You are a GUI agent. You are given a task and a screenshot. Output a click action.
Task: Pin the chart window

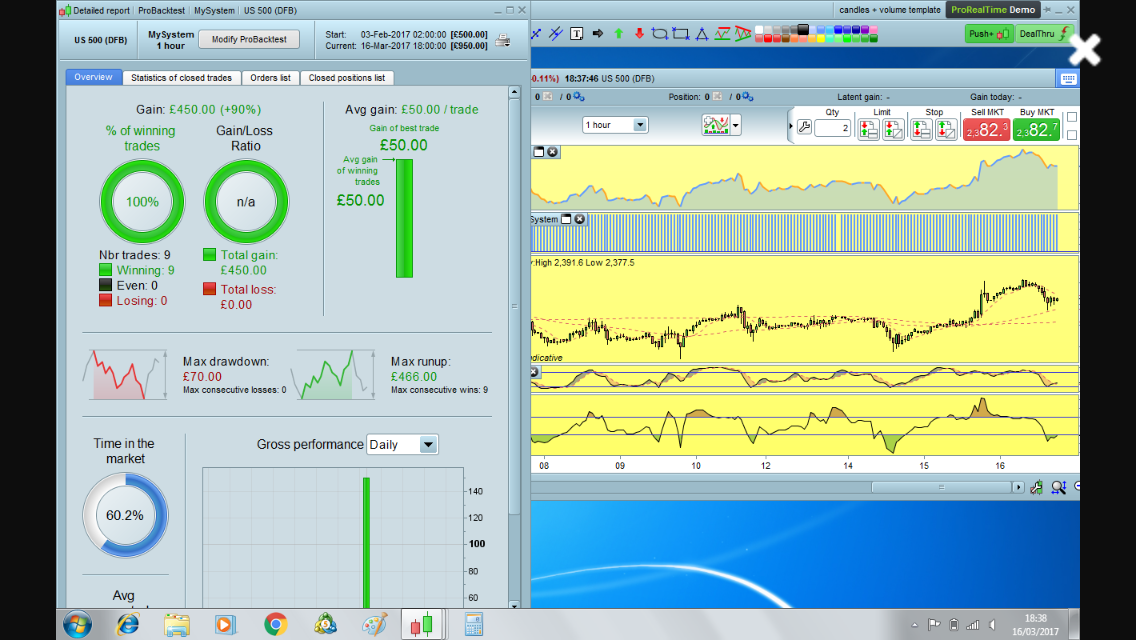pos(1047,10)
